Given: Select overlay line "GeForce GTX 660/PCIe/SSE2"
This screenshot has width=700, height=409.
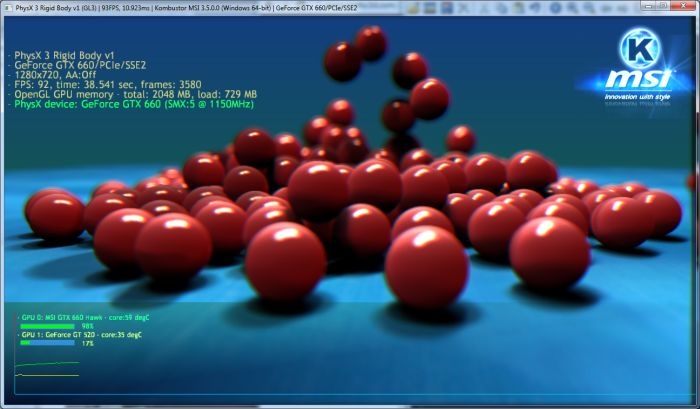Looking at the screenshot, I should pos(80,65).
